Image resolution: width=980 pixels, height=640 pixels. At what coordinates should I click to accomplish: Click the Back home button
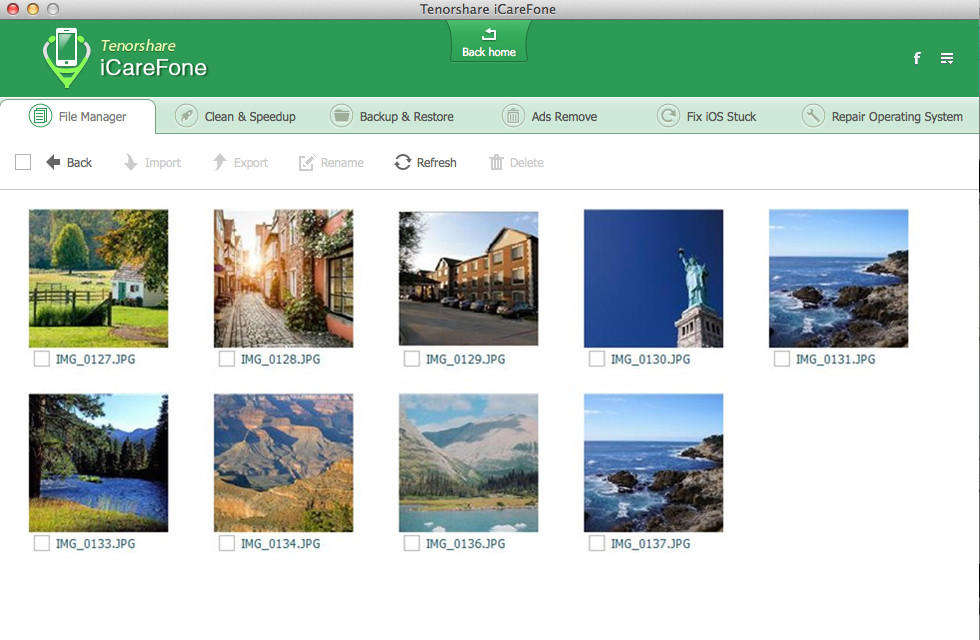pos(488,41)
